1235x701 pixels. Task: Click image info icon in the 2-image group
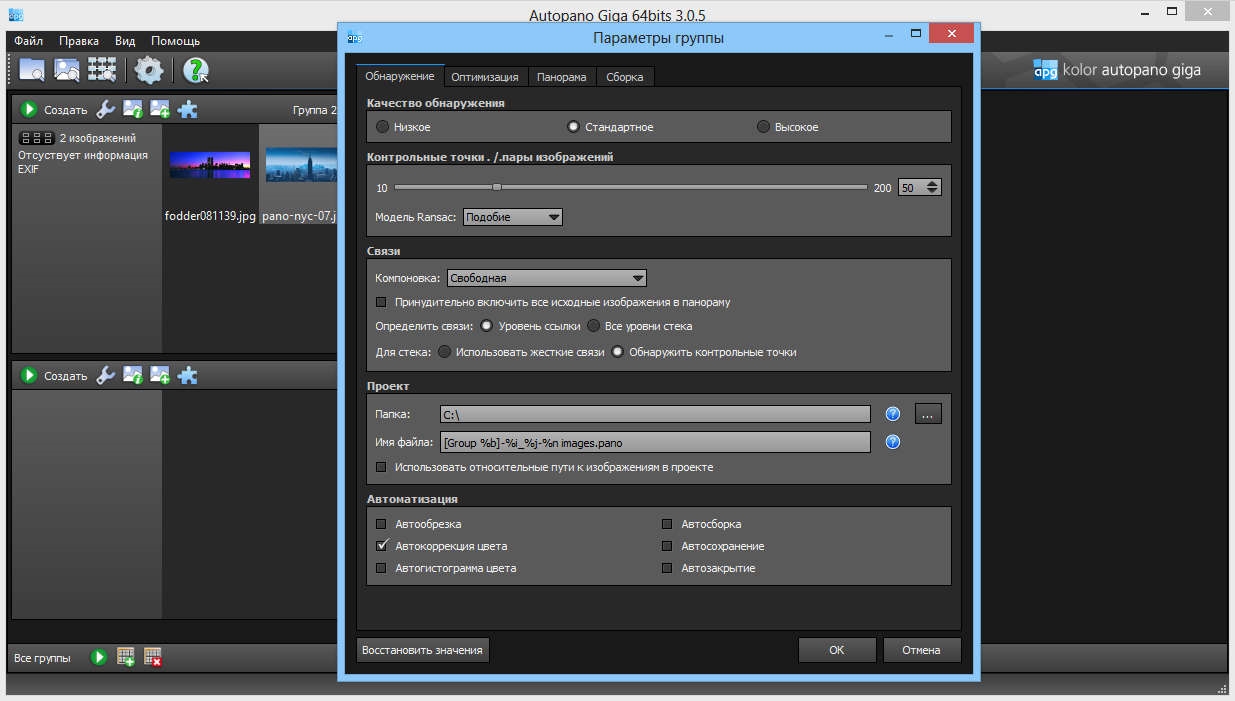point(133,110)
